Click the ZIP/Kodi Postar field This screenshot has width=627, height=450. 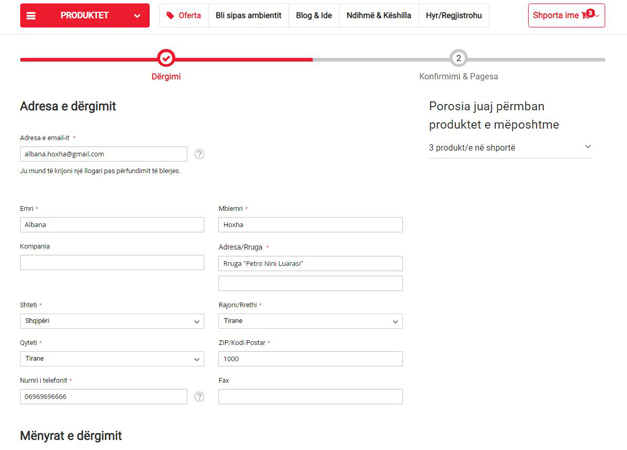pyautogui.click(x=310, y=359)
